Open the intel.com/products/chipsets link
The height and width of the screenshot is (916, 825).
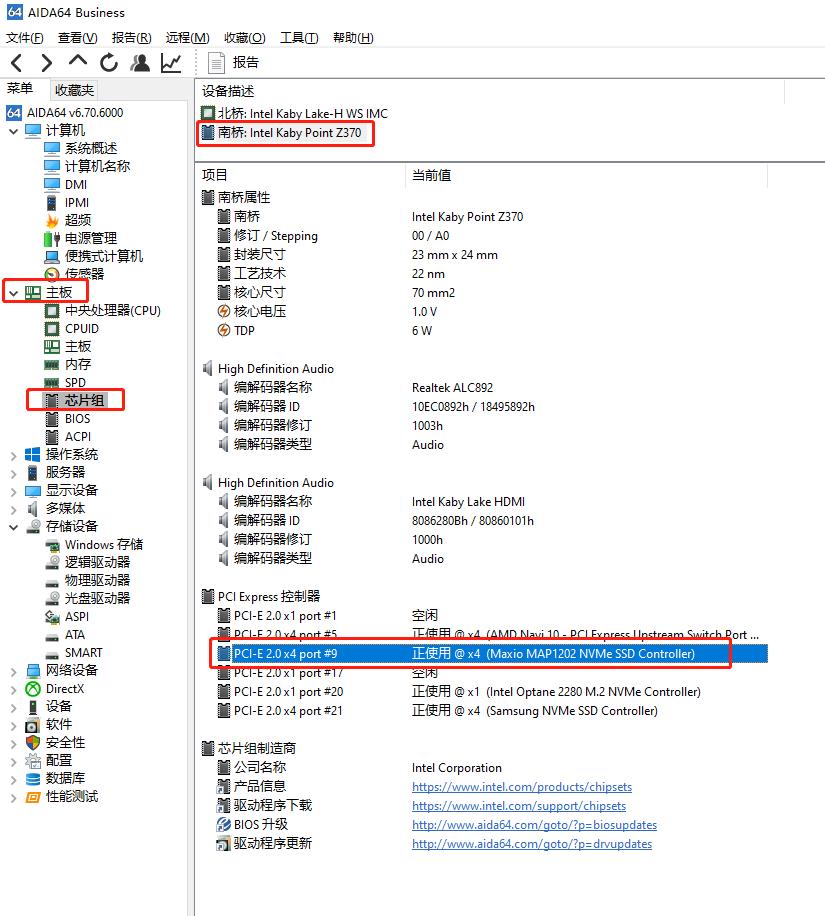(522, 787)
